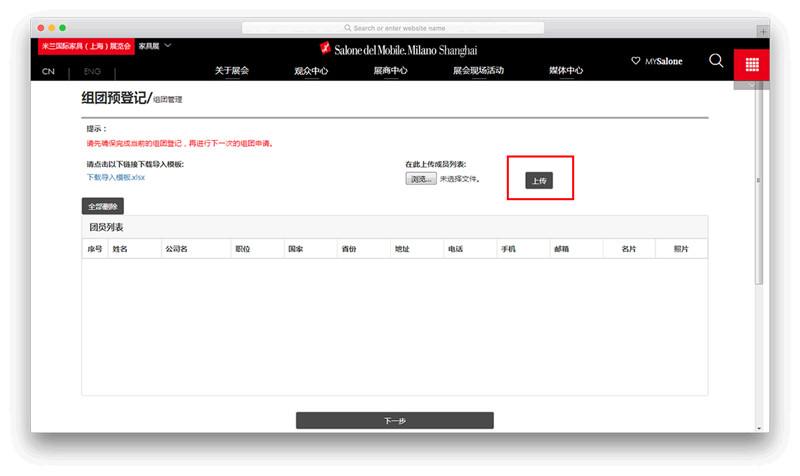Viewport: 800px width, 476px height.
Task: Expand the 家具展 dropdown chevron
Action: (168, 46)
